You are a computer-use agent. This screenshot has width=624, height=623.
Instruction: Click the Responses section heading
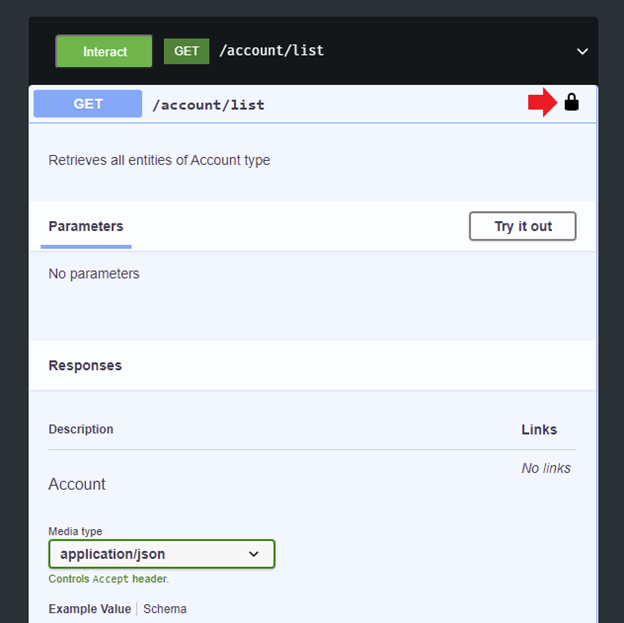coord(85,365)
